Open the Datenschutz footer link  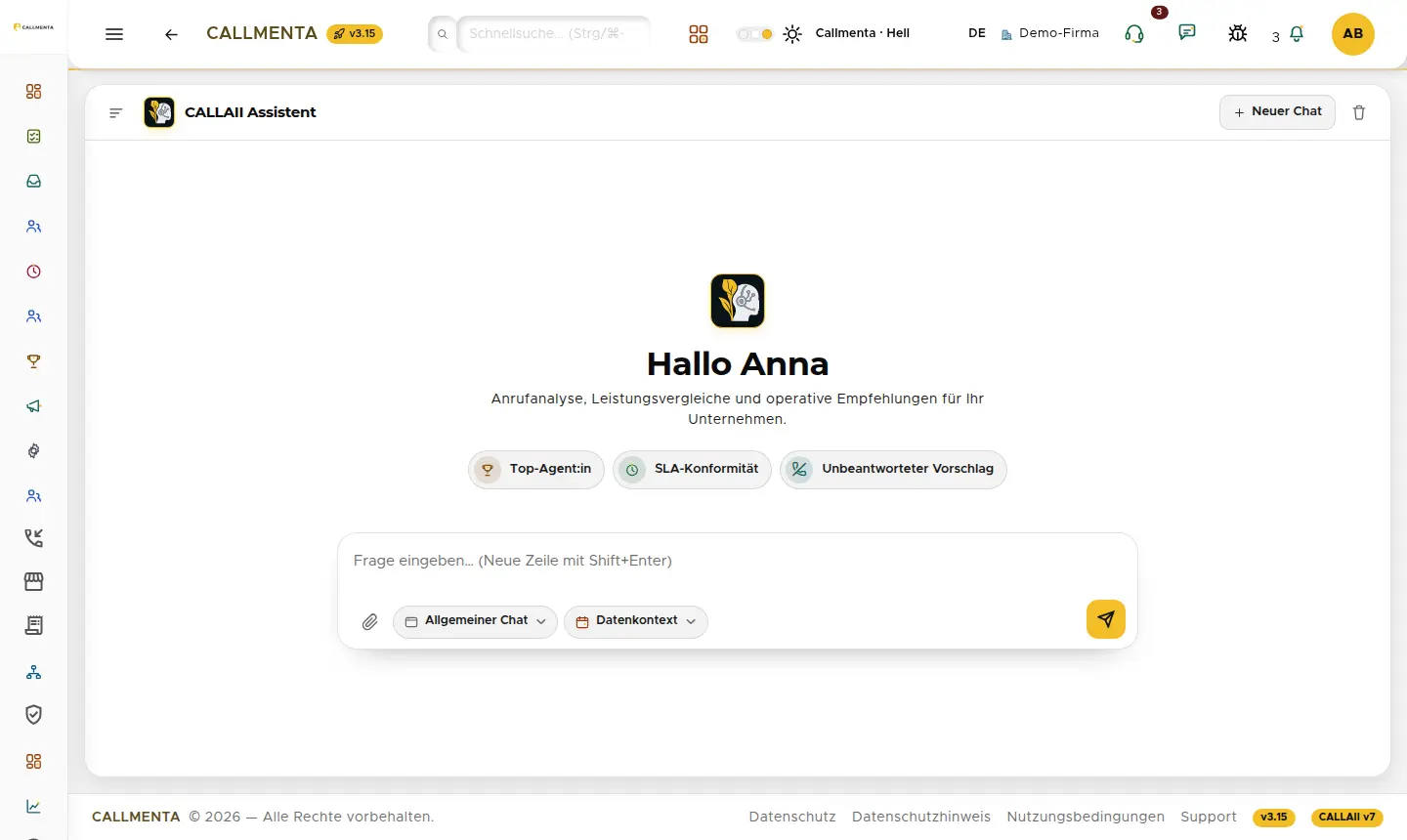(x=792, y=818)
